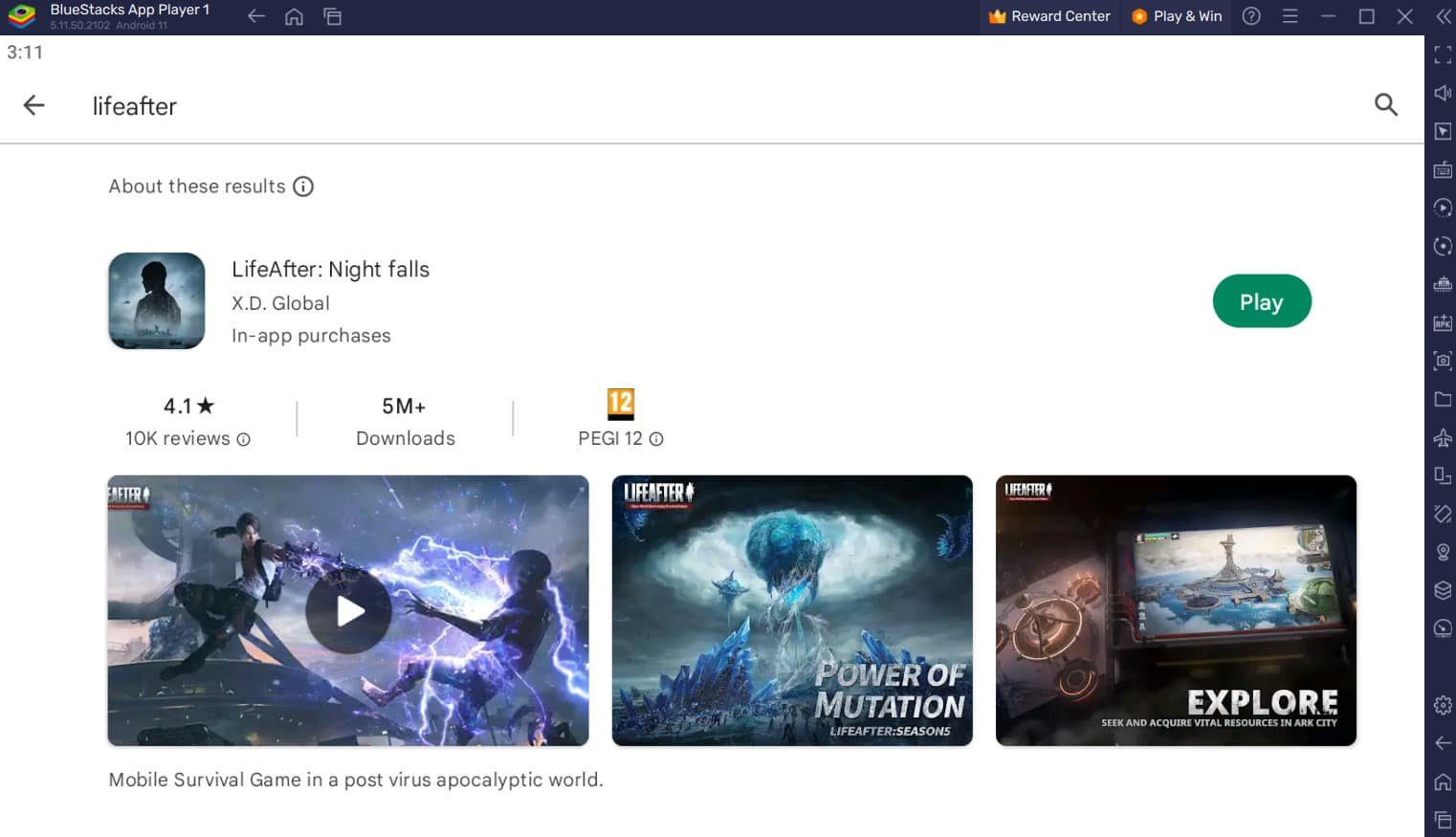Collapse the sidebar with the double chevron
1456x837 pixels.
1443,16
